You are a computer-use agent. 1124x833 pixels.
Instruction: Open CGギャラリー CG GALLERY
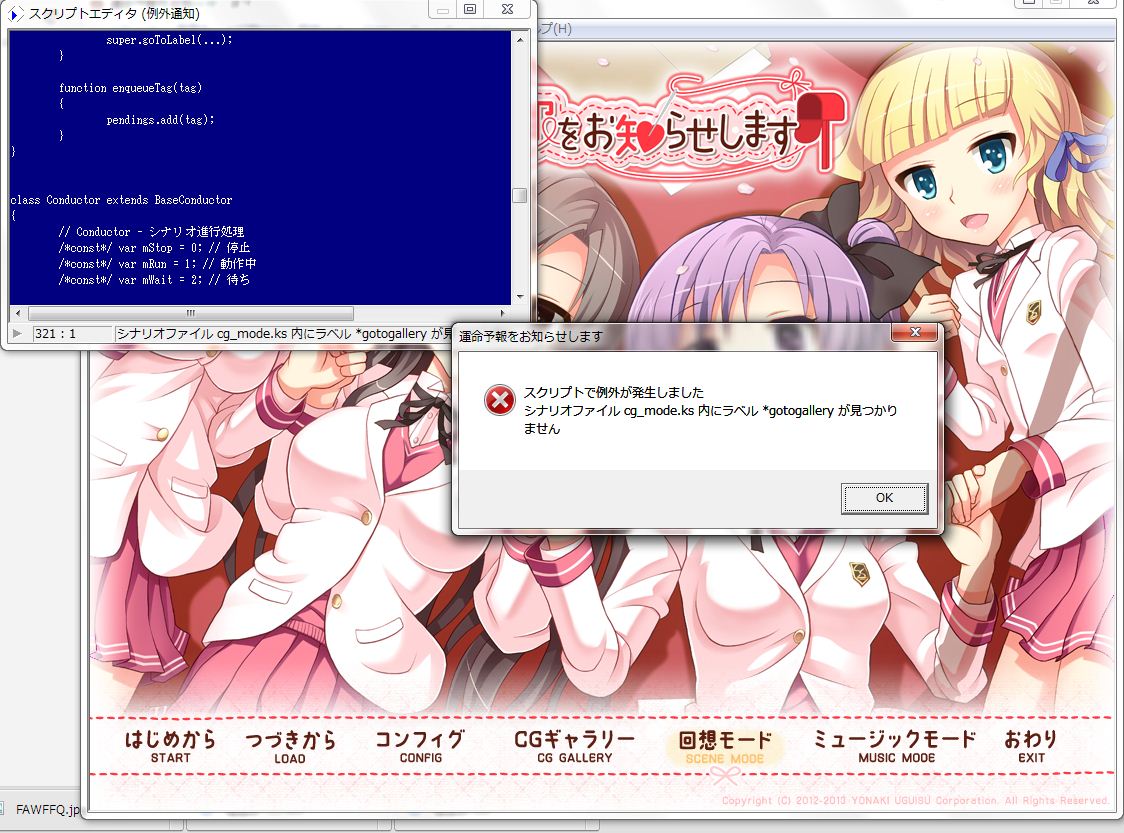point(575,746)
